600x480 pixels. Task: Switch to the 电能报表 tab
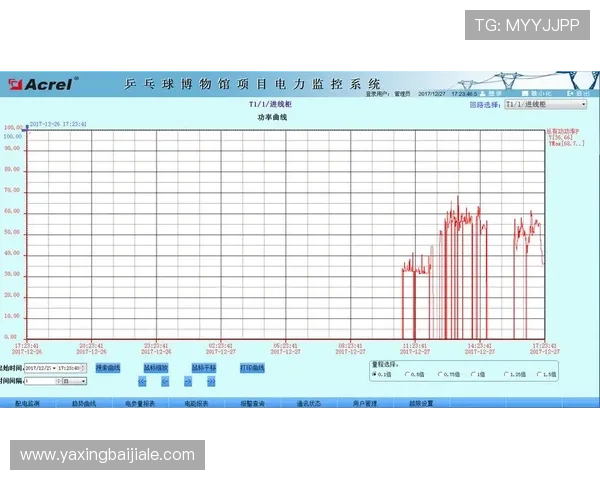pyautogui.click(x=195, y=403)
